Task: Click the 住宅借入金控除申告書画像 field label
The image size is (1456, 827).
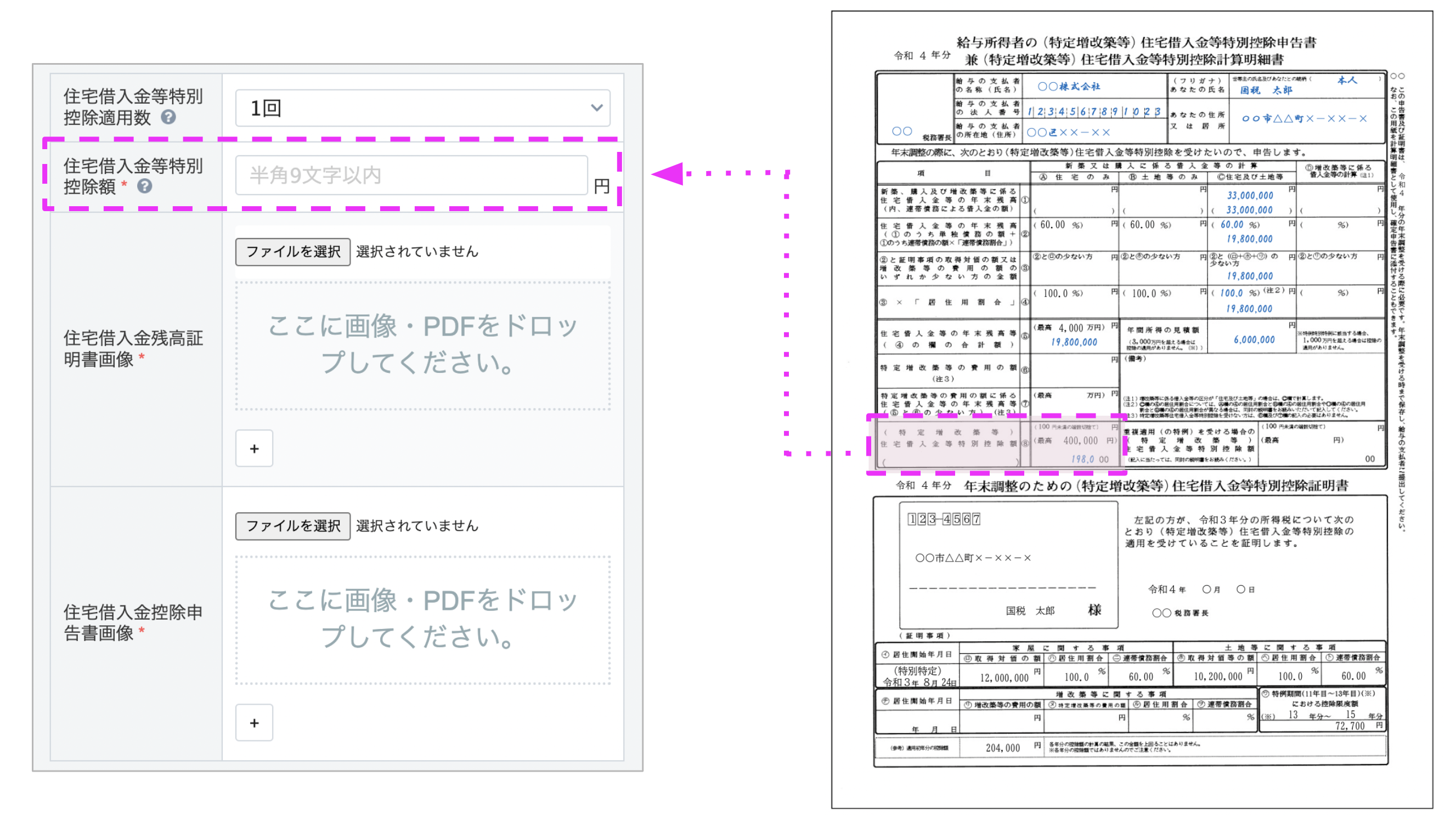Action: (x=133, y=622)
